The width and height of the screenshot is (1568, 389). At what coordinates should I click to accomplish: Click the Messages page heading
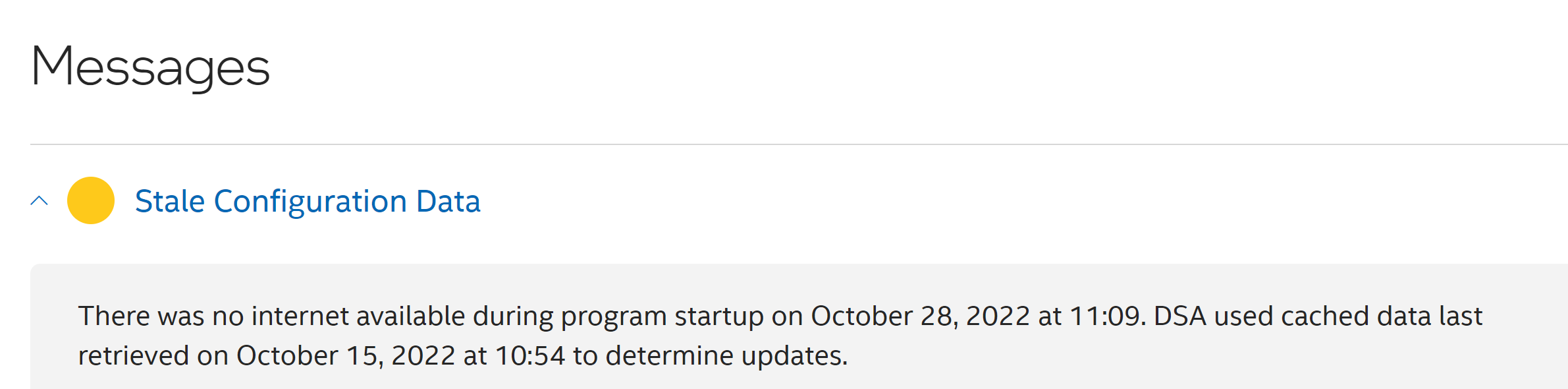pos(150,67)
